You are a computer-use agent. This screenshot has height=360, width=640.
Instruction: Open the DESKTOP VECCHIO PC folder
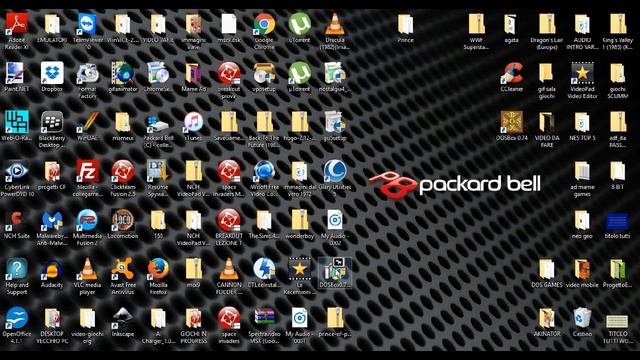click(x=52, y=318)
